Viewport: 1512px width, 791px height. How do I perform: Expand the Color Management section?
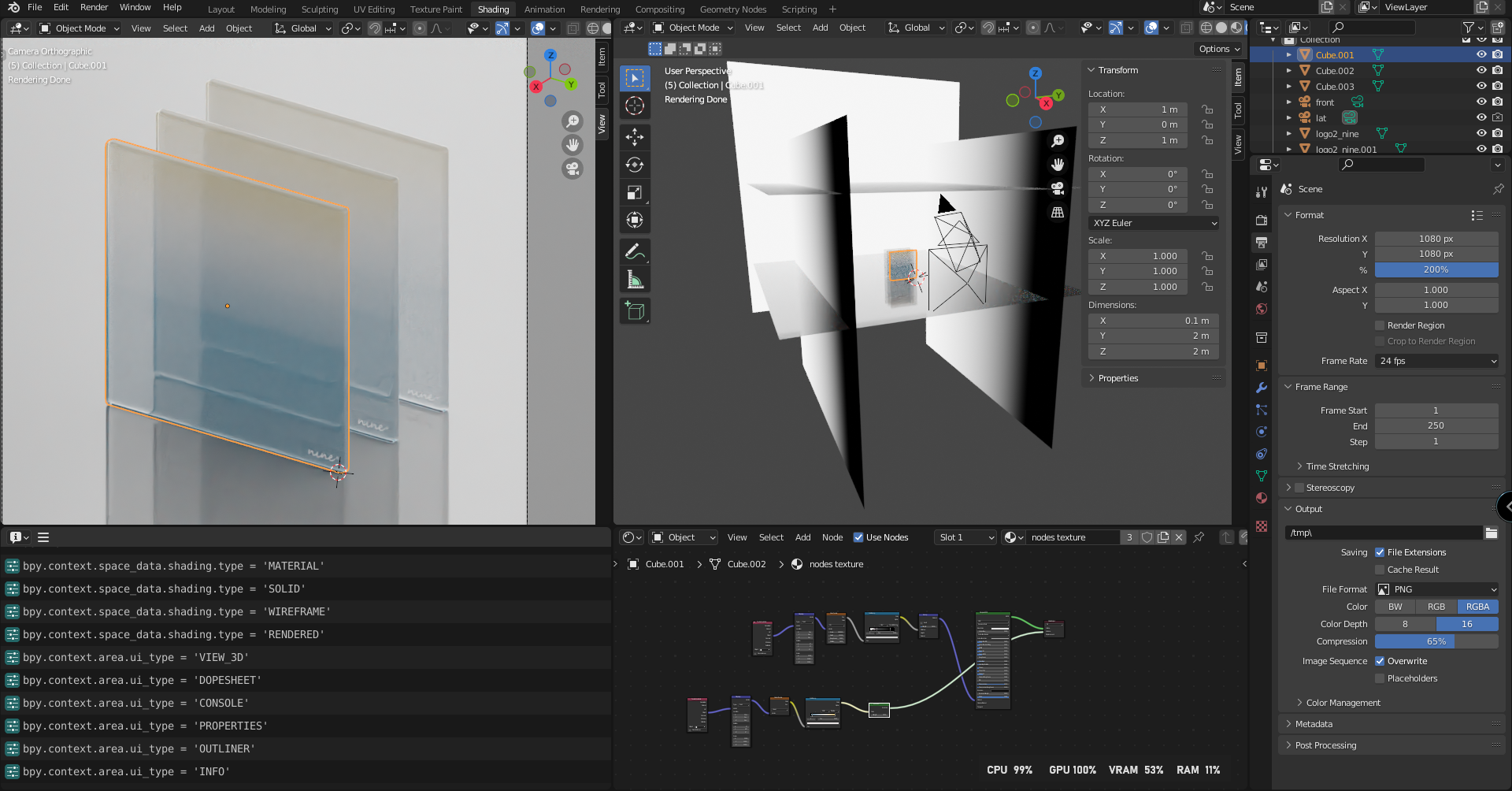pos(1343,703)
